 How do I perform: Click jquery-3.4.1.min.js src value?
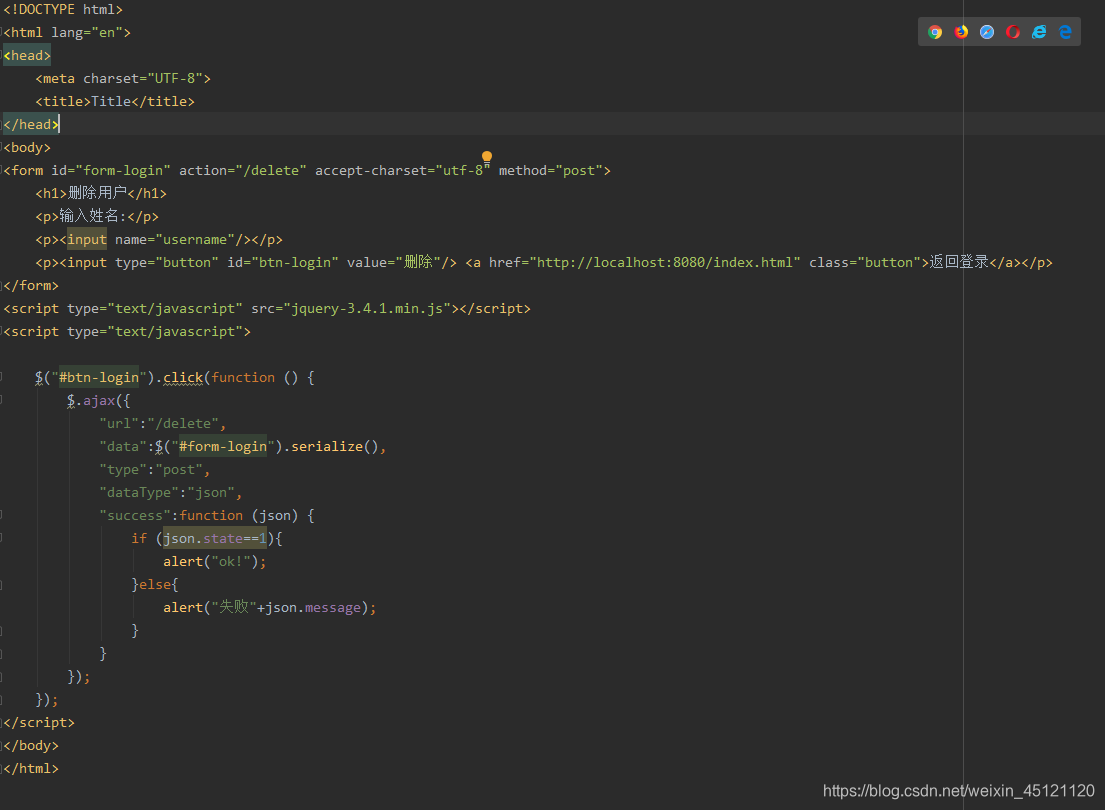pyautogui.click(x=367, y=309)
